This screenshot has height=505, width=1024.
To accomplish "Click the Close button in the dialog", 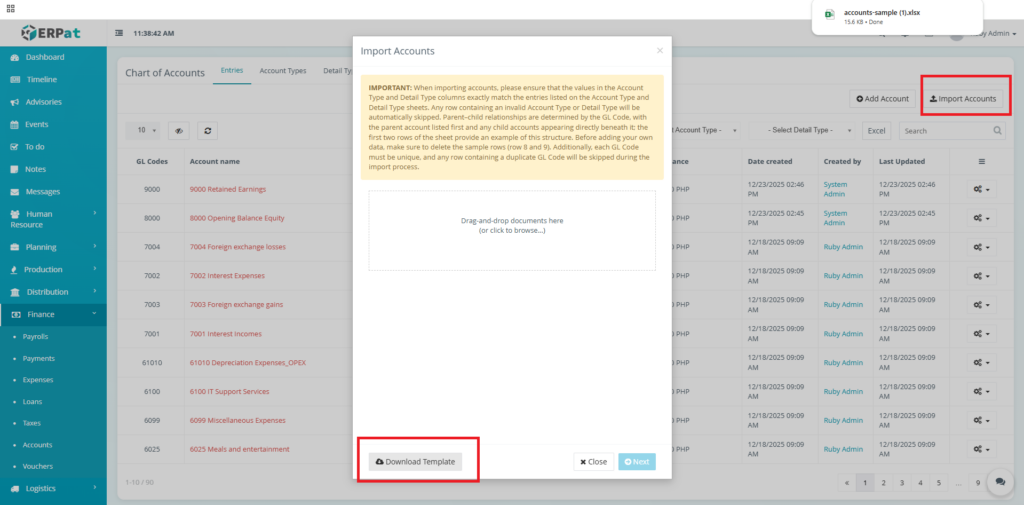I will [594, 461].
